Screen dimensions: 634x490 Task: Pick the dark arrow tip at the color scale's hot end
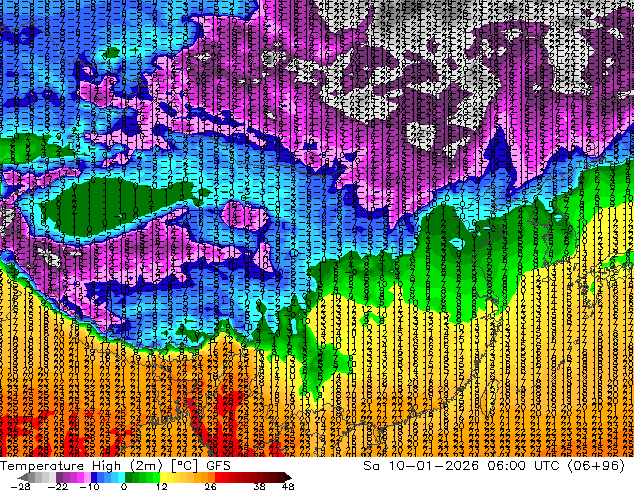tap(288, 477)
